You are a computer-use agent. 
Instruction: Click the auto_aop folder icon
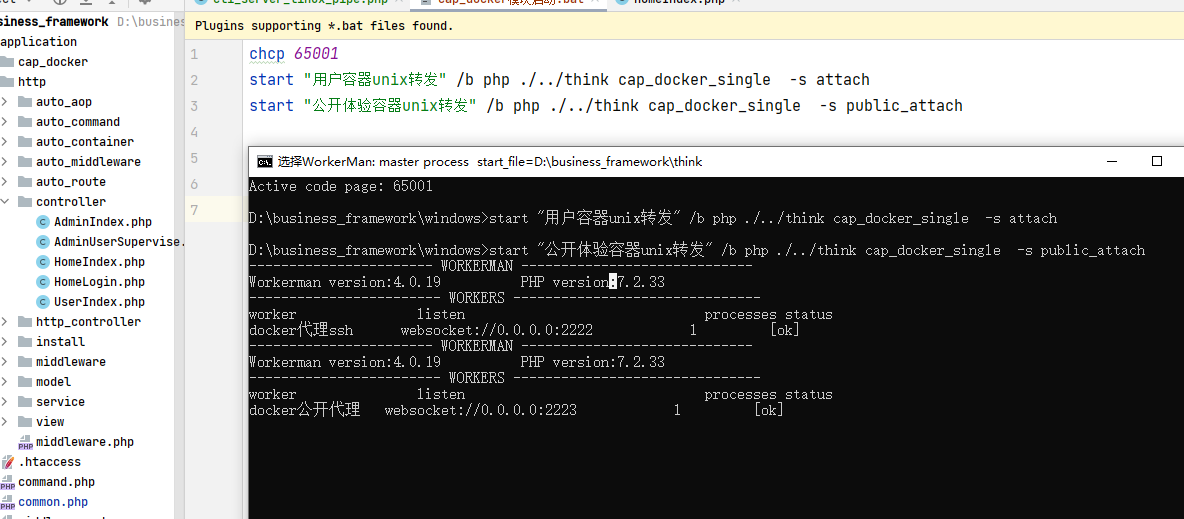pos(25,102)
